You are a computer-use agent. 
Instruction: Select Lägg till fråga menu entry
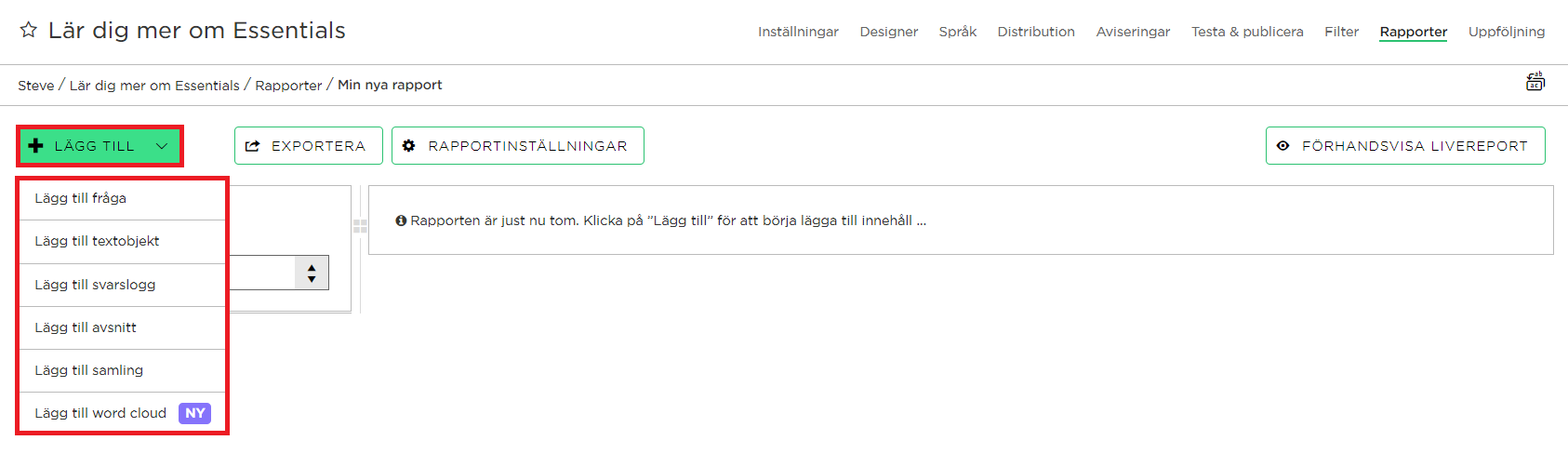(x=123, y=198)
